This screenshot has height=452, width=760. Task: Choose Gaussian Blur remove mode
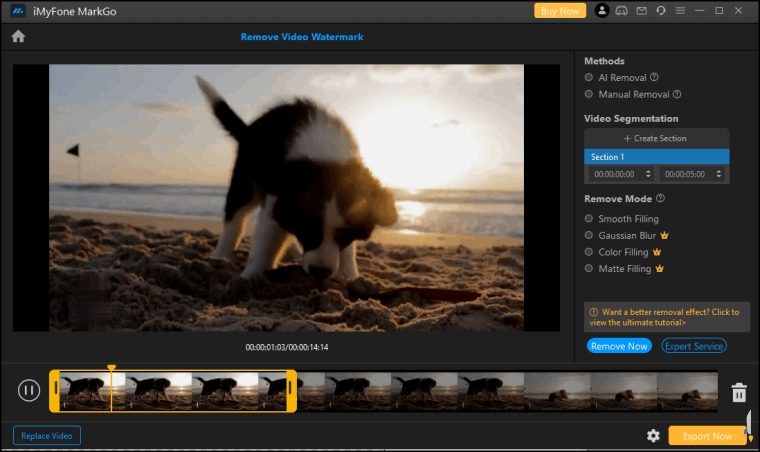click(x=589, y=236)
